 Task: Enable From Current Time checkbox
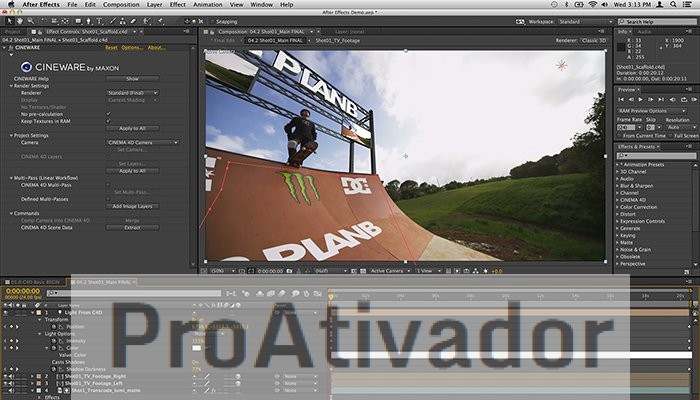pos(620,136)
